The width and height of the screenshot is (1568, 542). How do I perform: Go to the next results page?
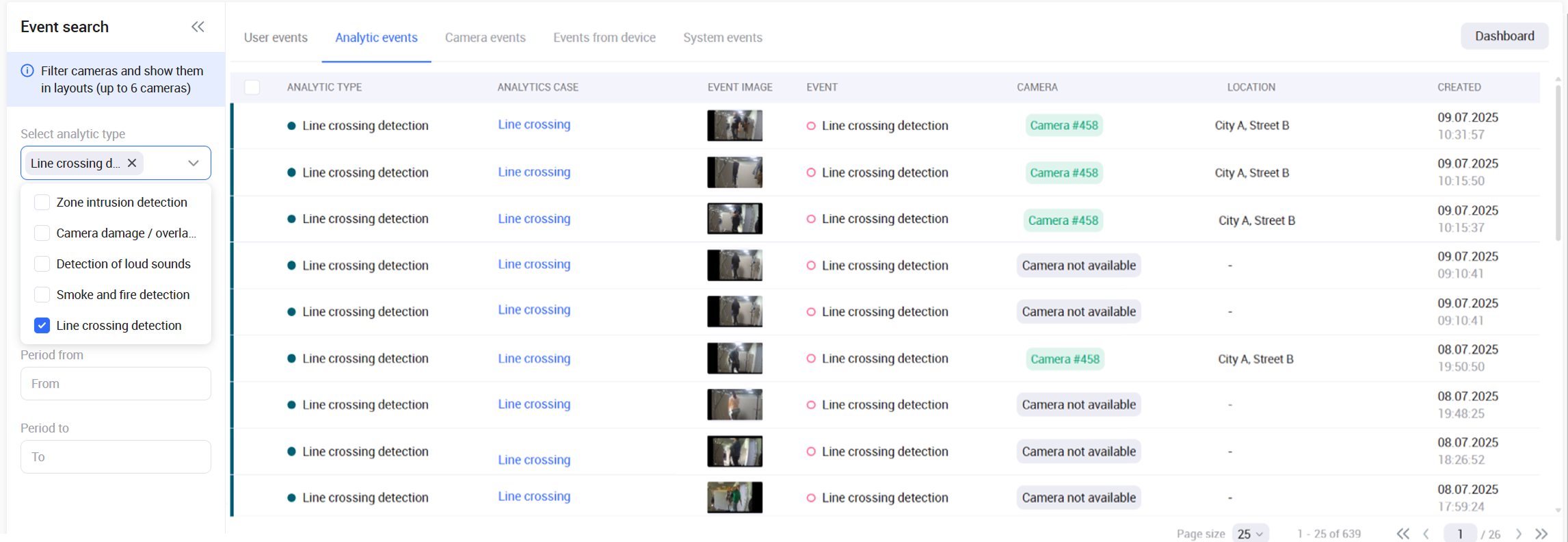[1518, 534]
